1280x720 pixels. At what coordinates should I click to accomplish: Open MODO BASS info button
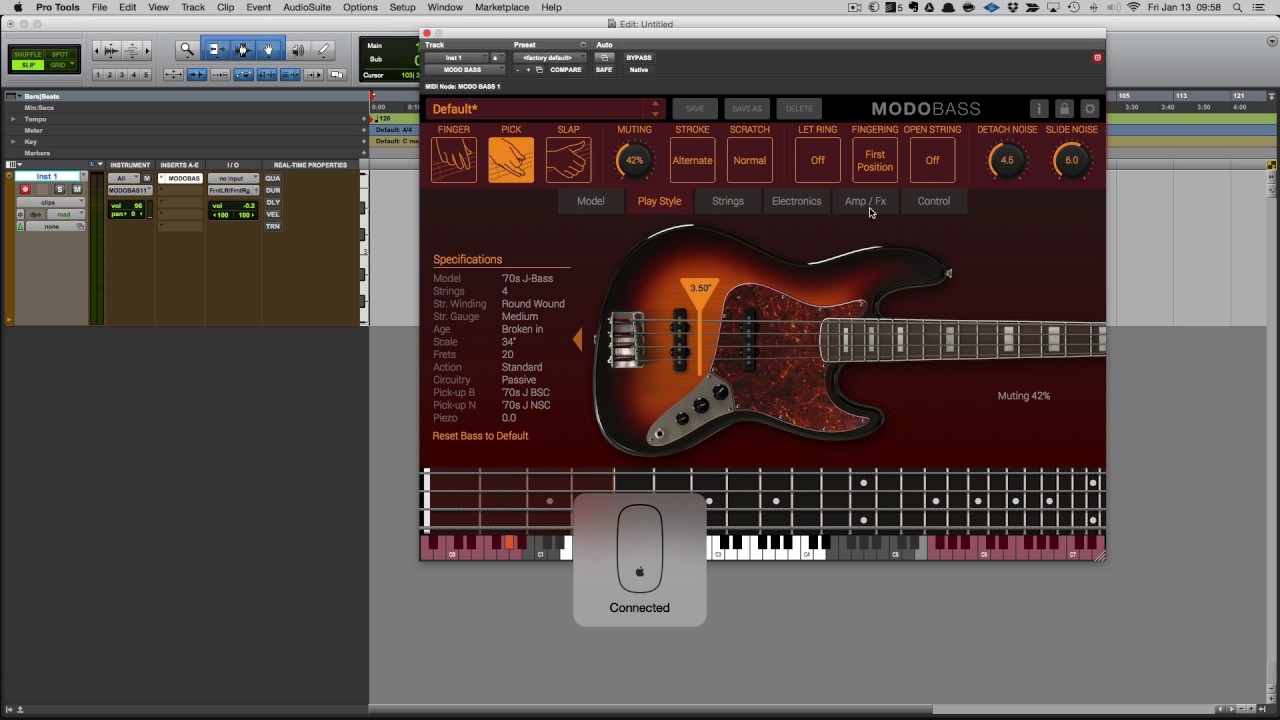pyautogui.click(x=1039, y=108)
